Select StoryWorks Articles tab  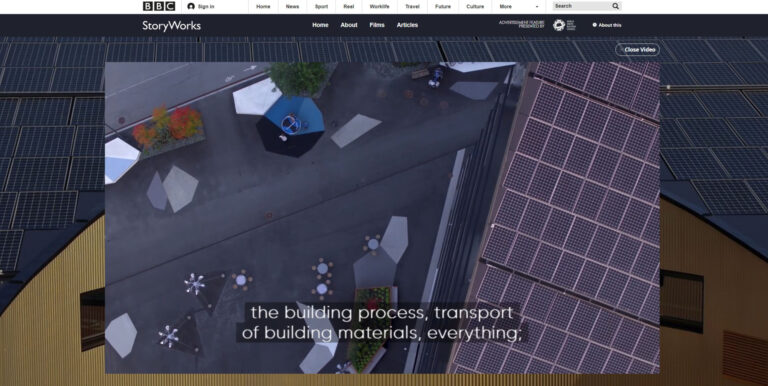tap(407, 25)
